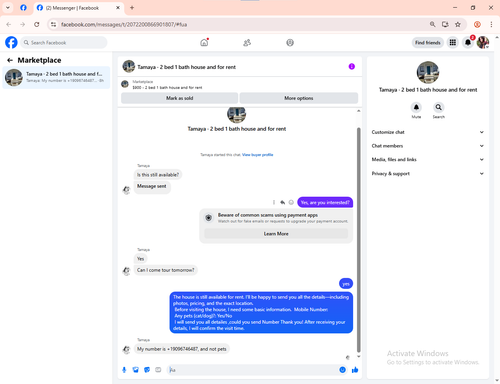The height and width of the screenshot is (384, 500).
Task: Open the Friends icon in top navigation
Action: [247, 43]
